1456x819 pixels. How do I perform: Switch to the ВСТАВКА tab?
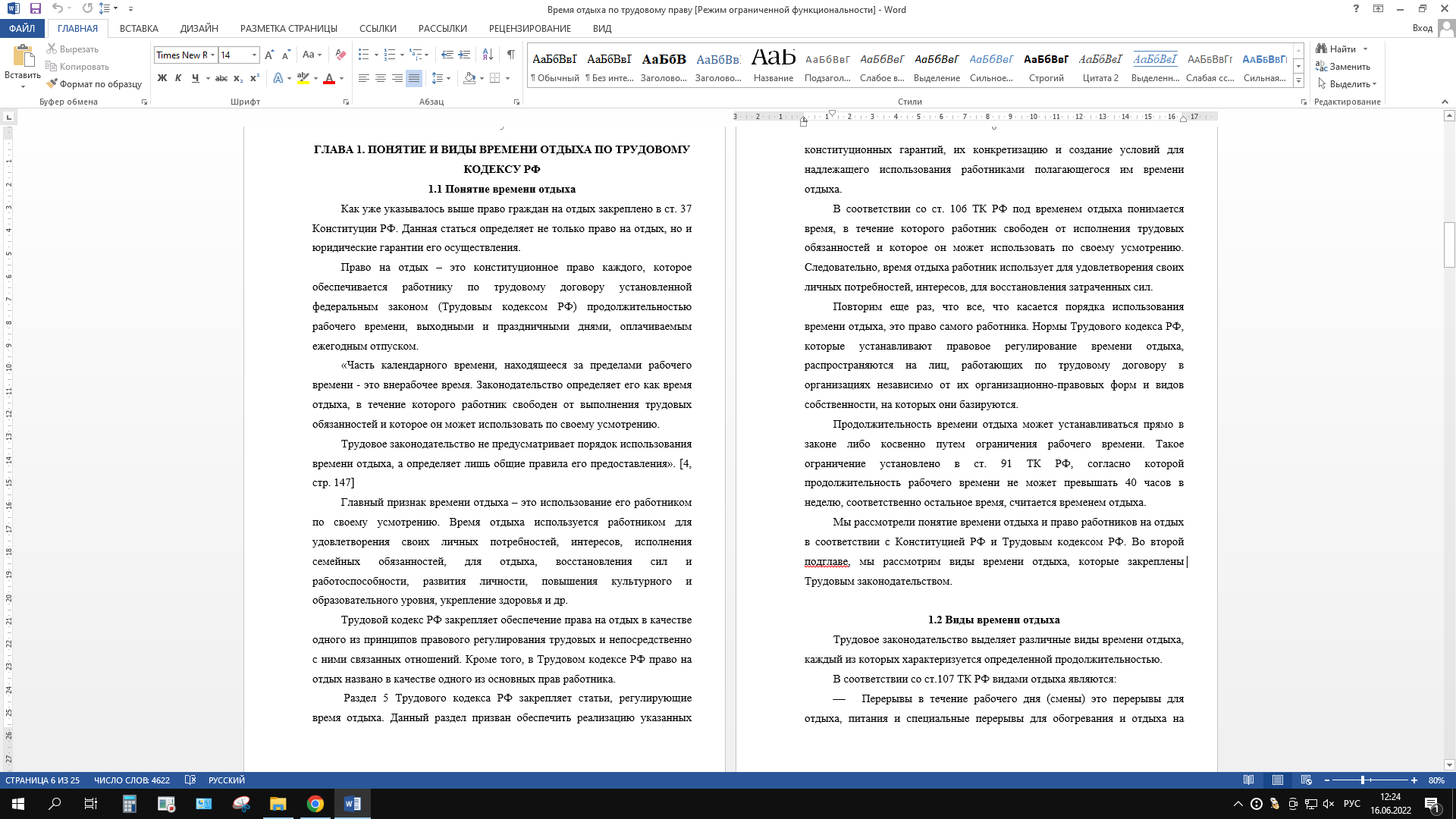pyautogui.click(x=139, y=28)
